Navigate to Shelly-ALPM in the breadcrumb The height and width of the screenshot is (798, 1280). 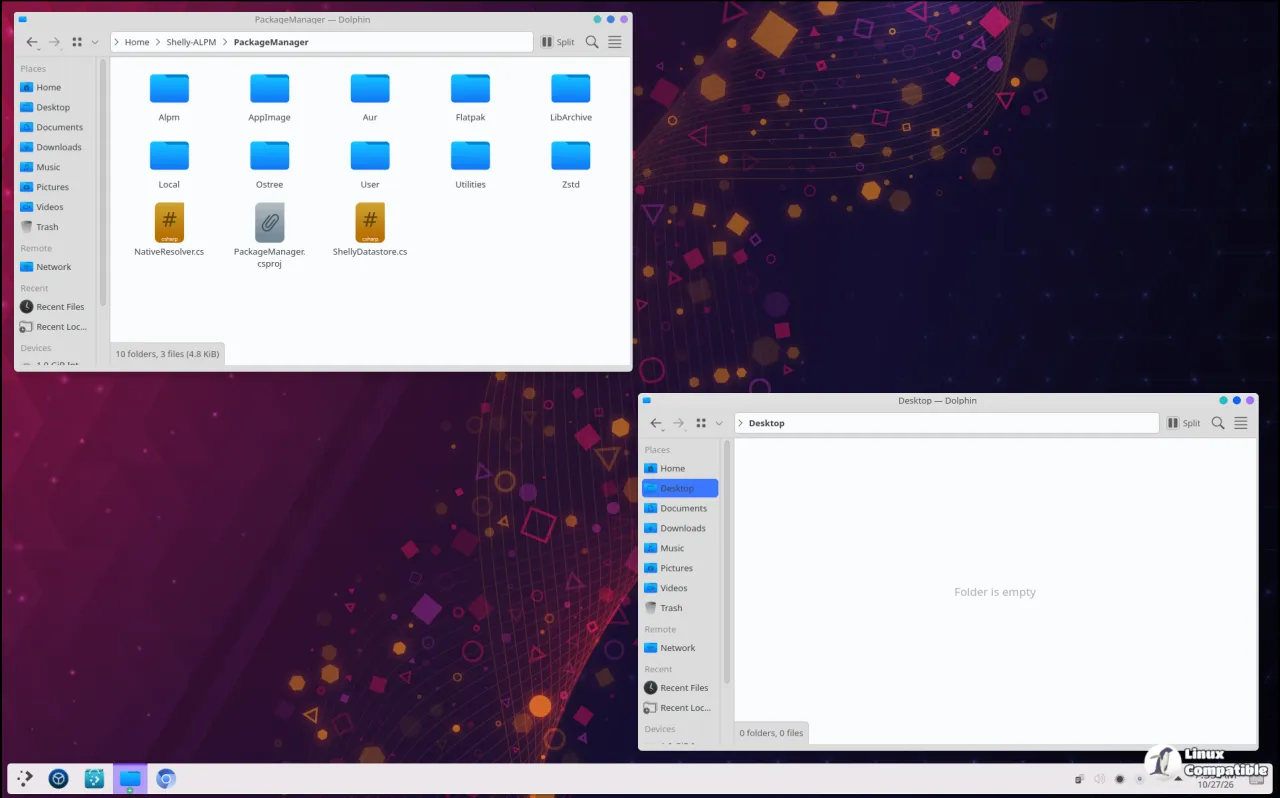tap(191, 42)
